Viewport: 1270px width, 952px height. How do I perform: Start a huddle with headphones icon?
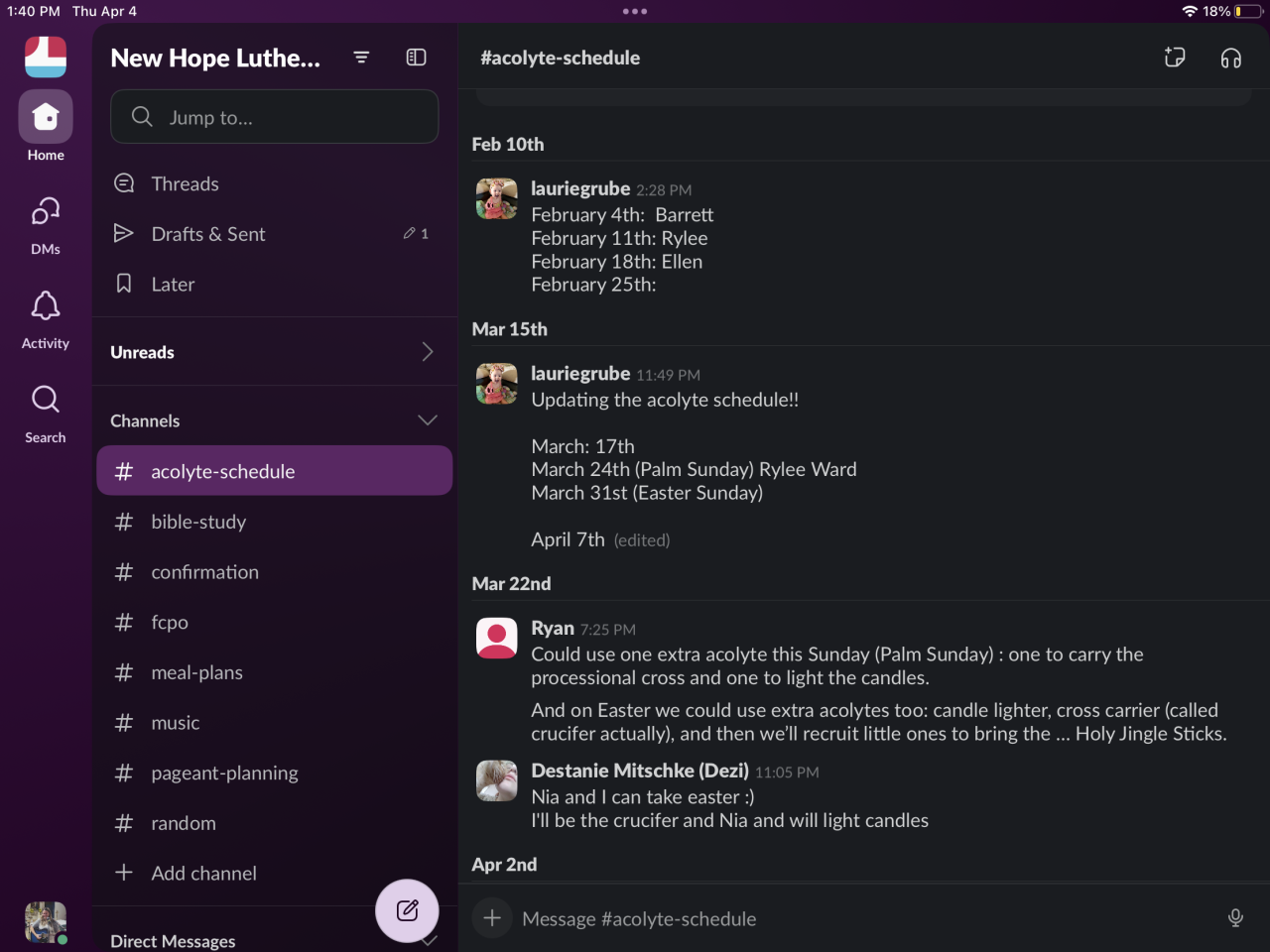click(x=1230, y=58)
